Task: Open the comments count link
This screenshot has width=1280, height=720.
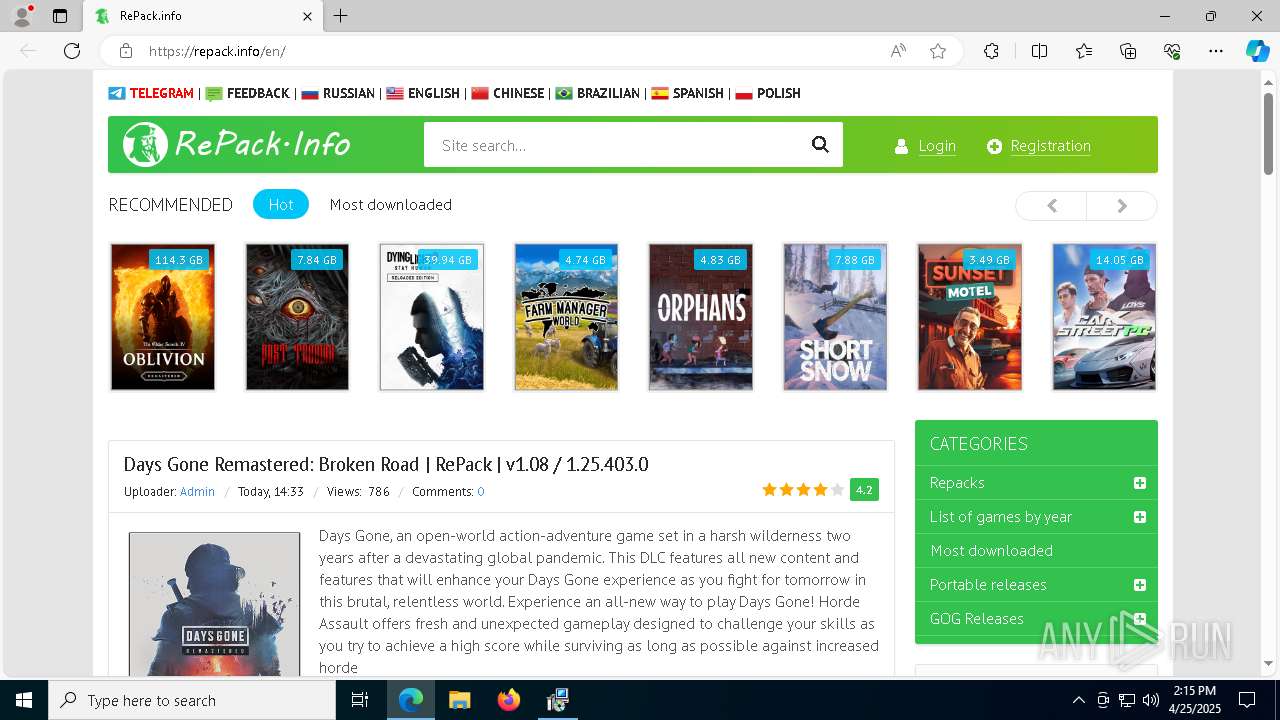Action: pos(481,491)
